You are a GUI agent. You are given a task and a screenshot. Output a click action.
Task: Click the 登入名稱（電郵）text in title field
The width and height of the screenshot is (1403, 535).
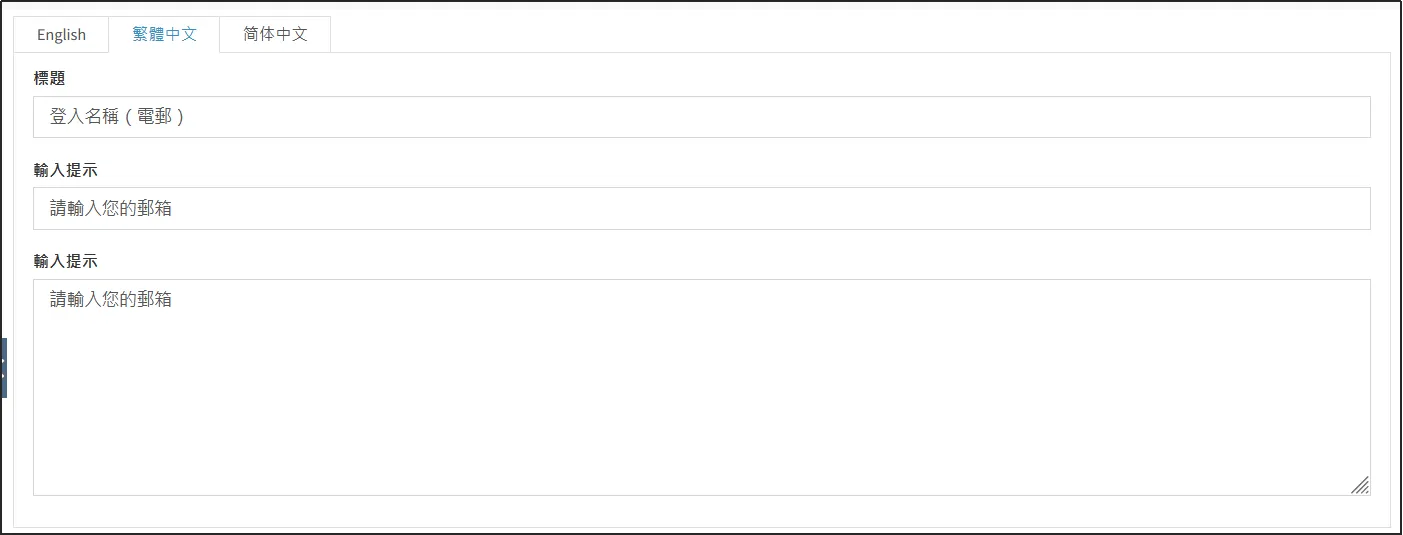click(x=118, y=117)
